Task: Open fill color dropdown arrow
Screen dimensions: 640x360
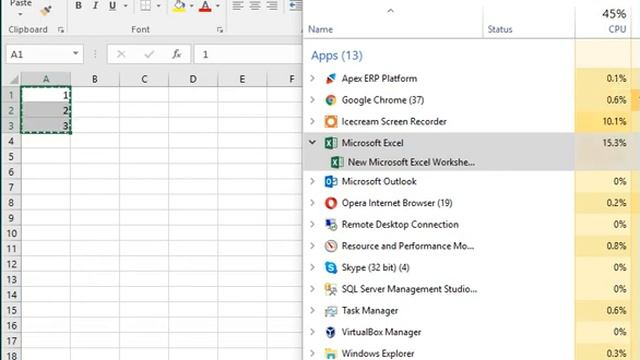Action: point(191,6)
